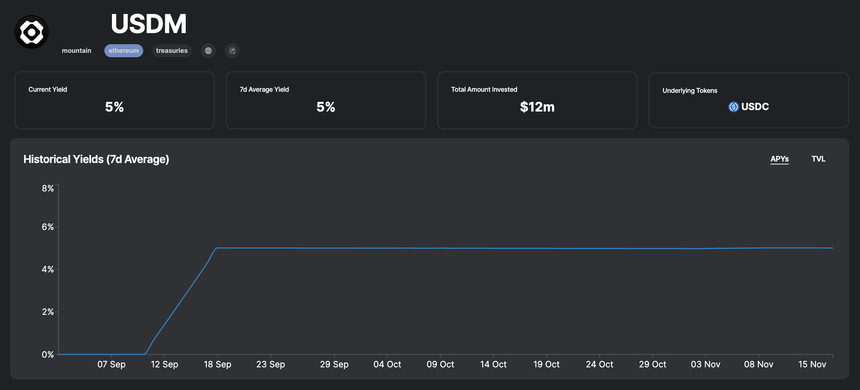
Task: Click the Current Yield card
Action: point(114,100)
